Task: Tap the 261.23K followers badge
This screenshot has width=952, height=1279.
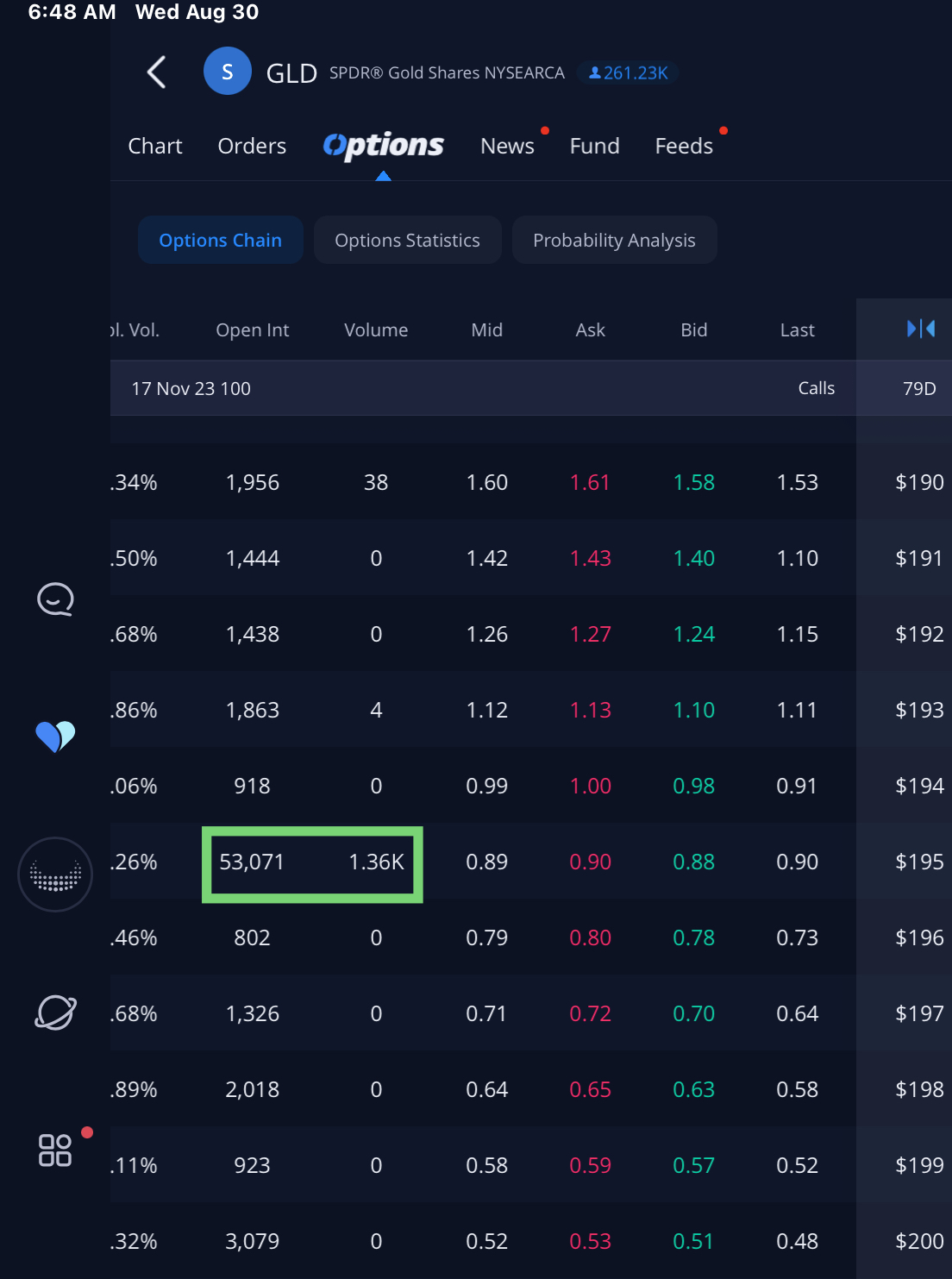Action: (x=628, y=73)
